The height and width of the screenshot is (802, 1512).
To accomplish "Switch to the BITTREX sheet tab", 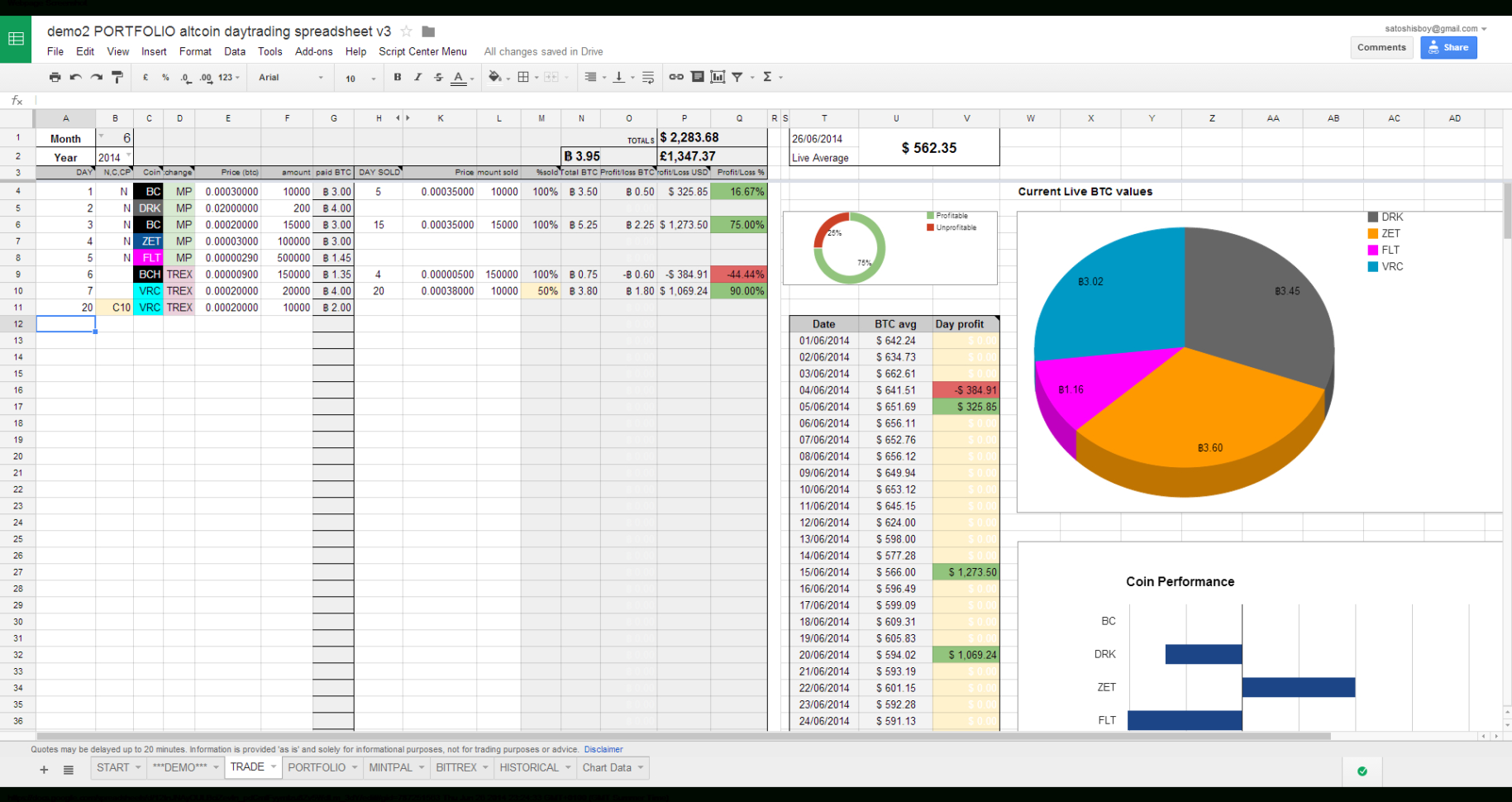I will click(456, 767).
